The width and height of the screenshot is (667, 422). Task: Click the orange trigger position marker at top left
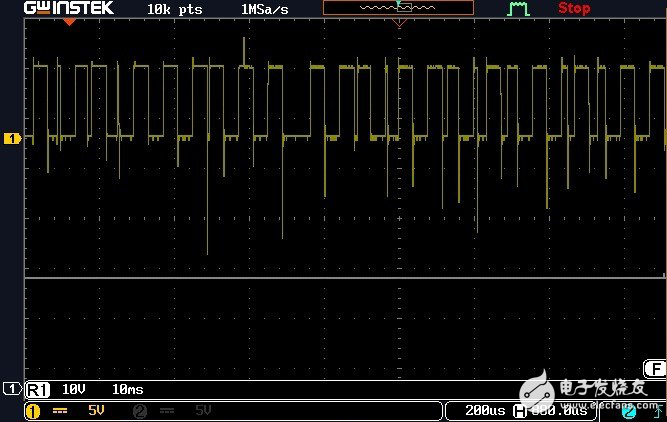pos(69,22)
